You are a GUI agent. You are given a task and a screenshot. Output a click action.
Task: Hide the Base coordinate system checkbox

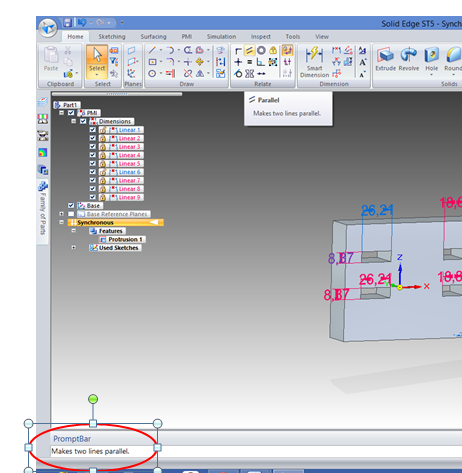pos(71,205)
